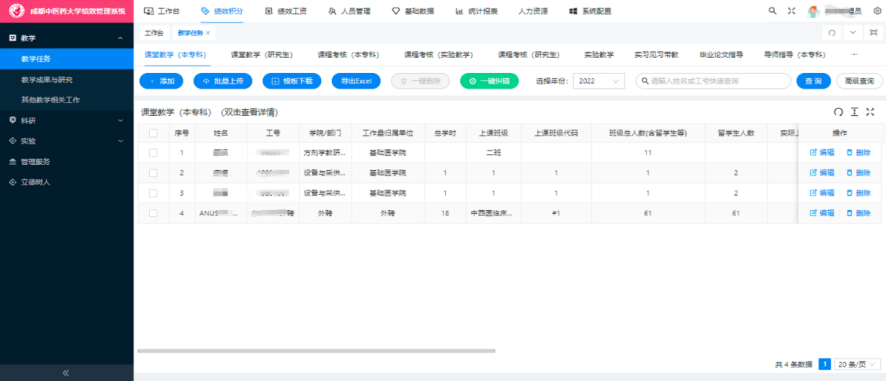Maximize content area with the tab bar square icon

click(874, 33)
